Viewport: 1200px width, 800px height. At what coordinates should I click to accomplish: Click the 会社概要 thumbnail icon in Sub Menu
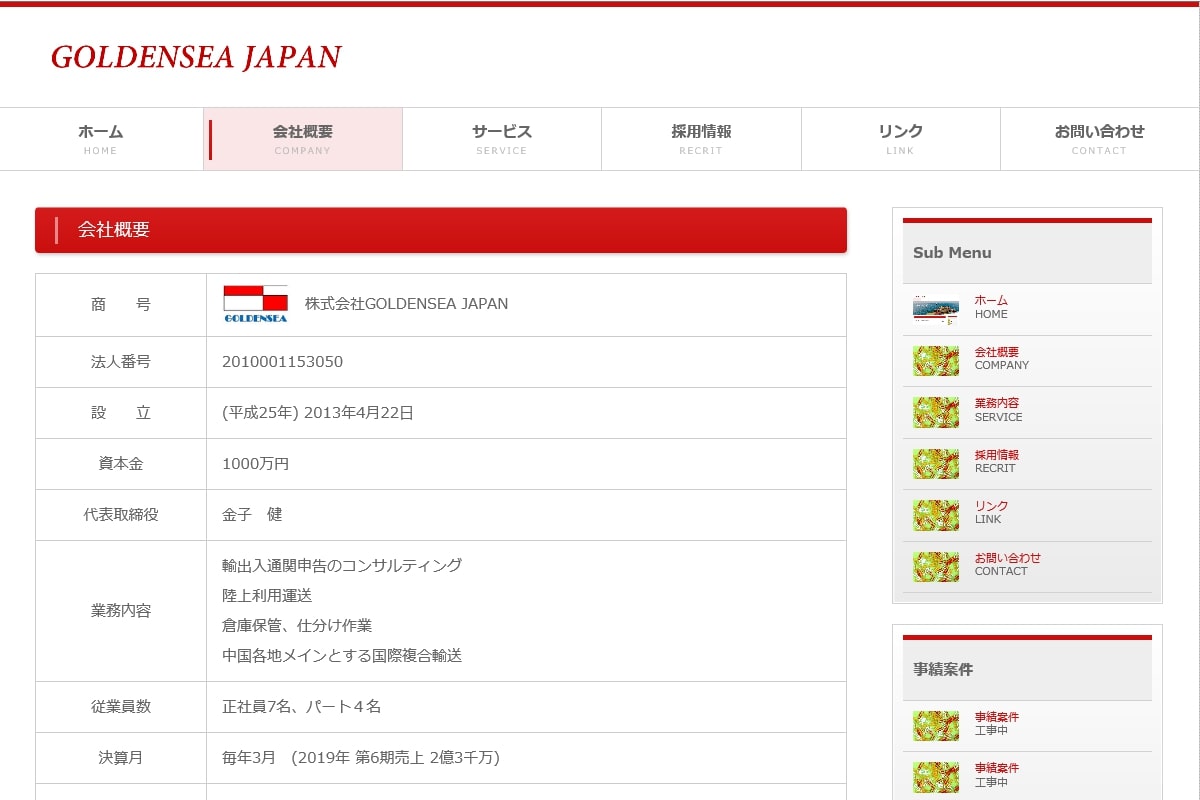[936, 361]
